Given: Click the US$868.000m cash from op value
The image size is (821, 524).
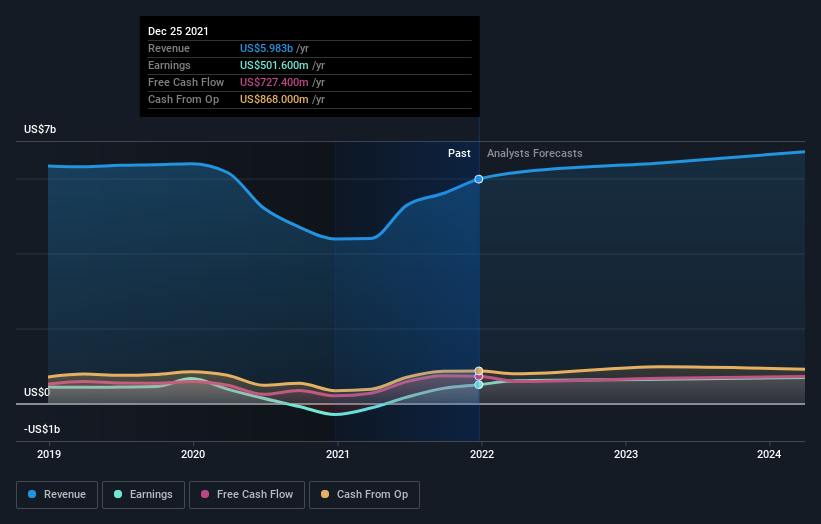Looking at the screenshot, I should click(x=274, y=99).
